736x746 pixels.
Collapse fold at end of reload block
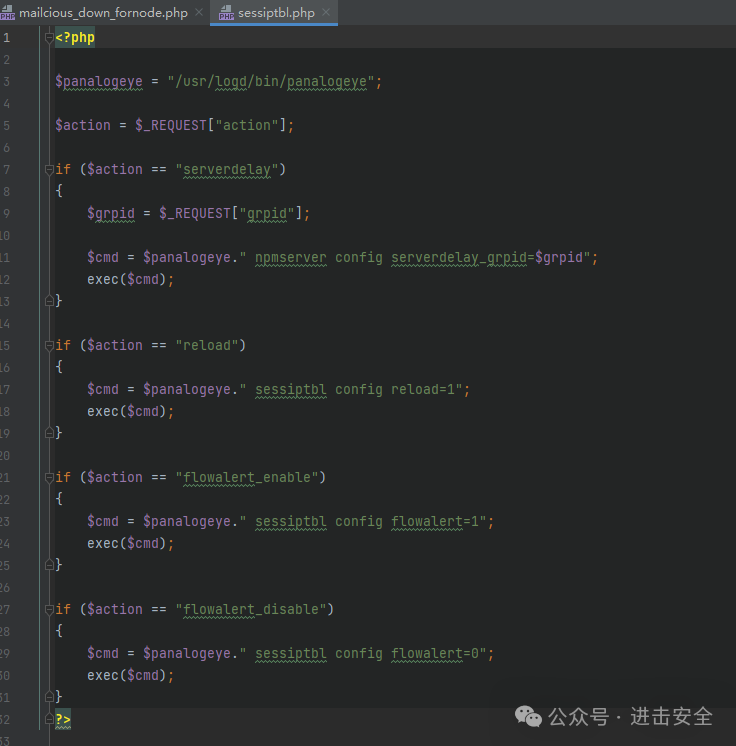pos(49,432)
